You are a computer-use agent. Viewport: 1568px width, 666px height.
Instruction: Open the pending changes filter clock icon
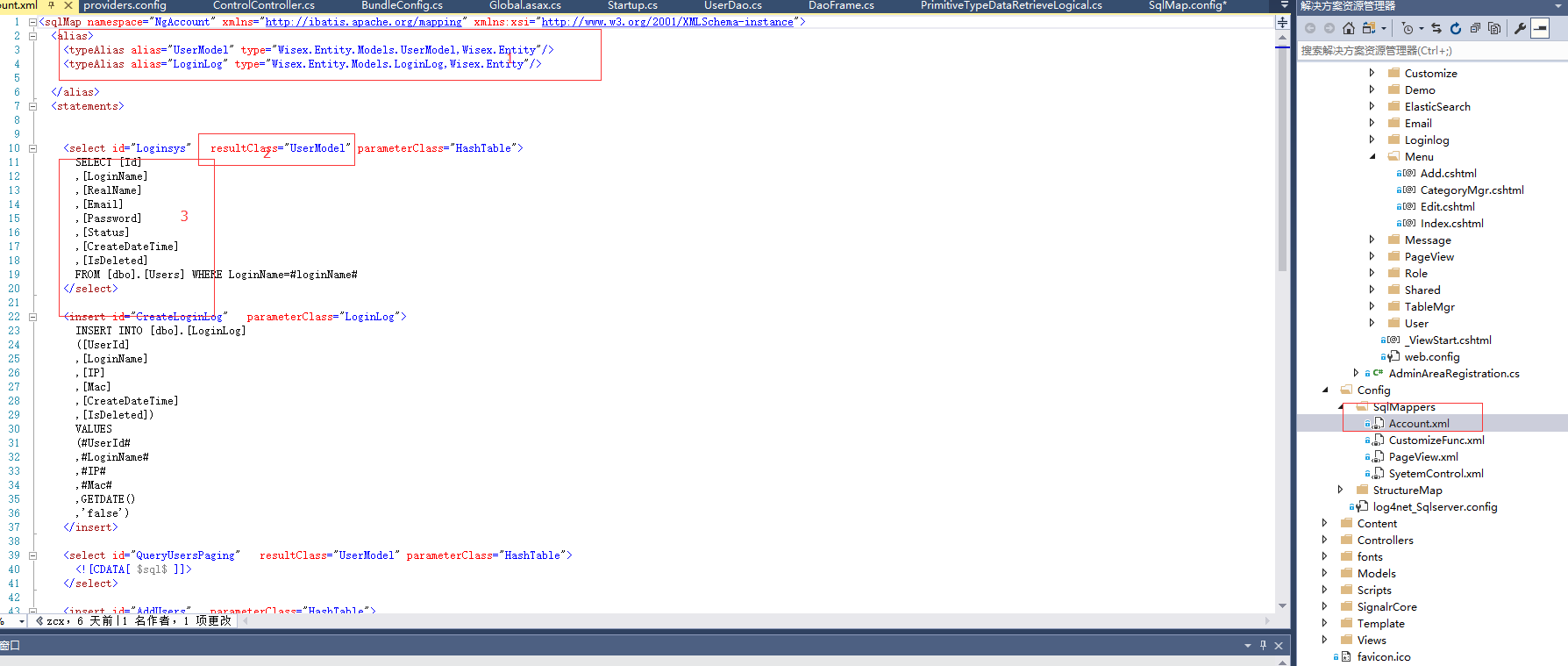1408,28
